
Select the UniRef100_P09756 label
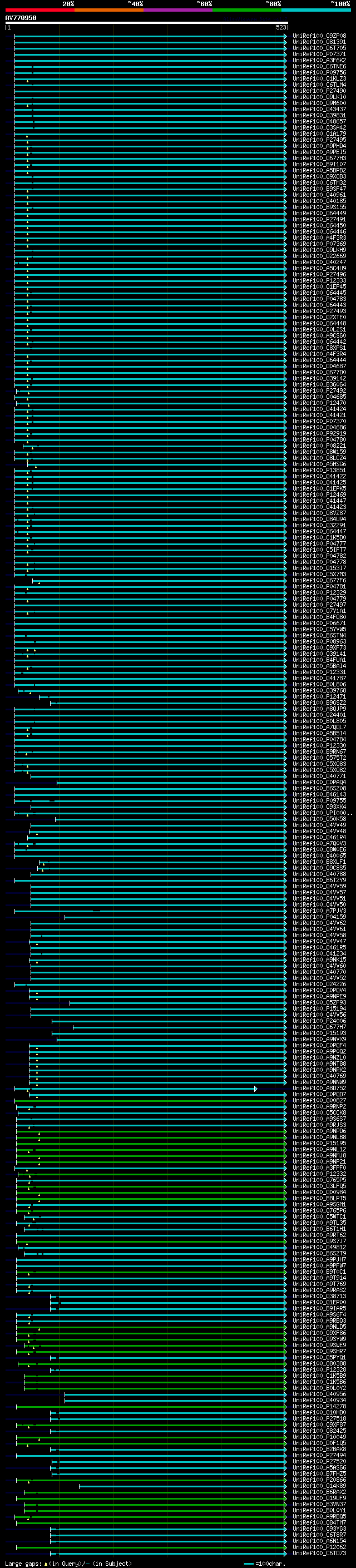[319, 72]
